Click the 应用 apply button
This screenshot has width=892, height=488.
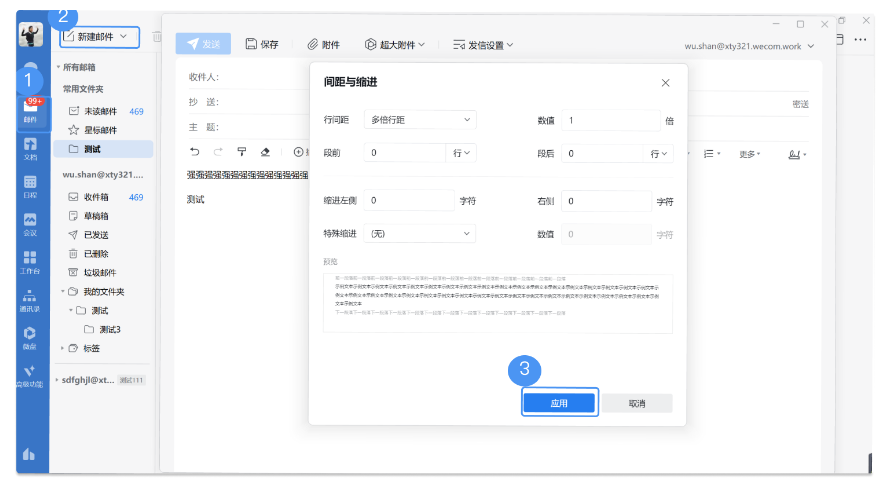coord(559,403)
